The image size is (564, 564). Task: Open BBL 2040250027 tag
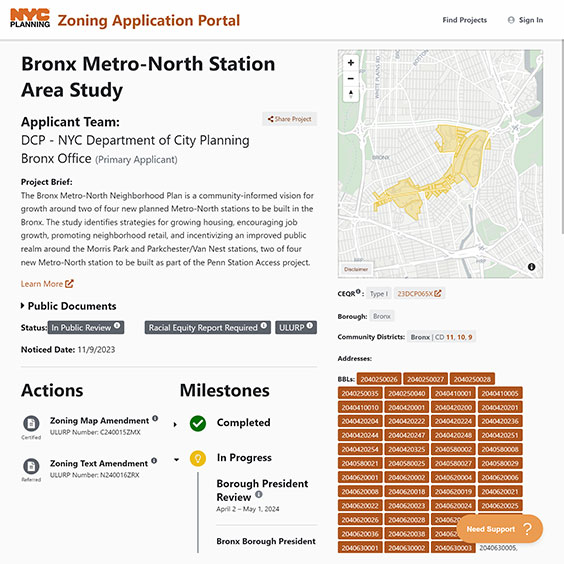click(x=426, y=379)
